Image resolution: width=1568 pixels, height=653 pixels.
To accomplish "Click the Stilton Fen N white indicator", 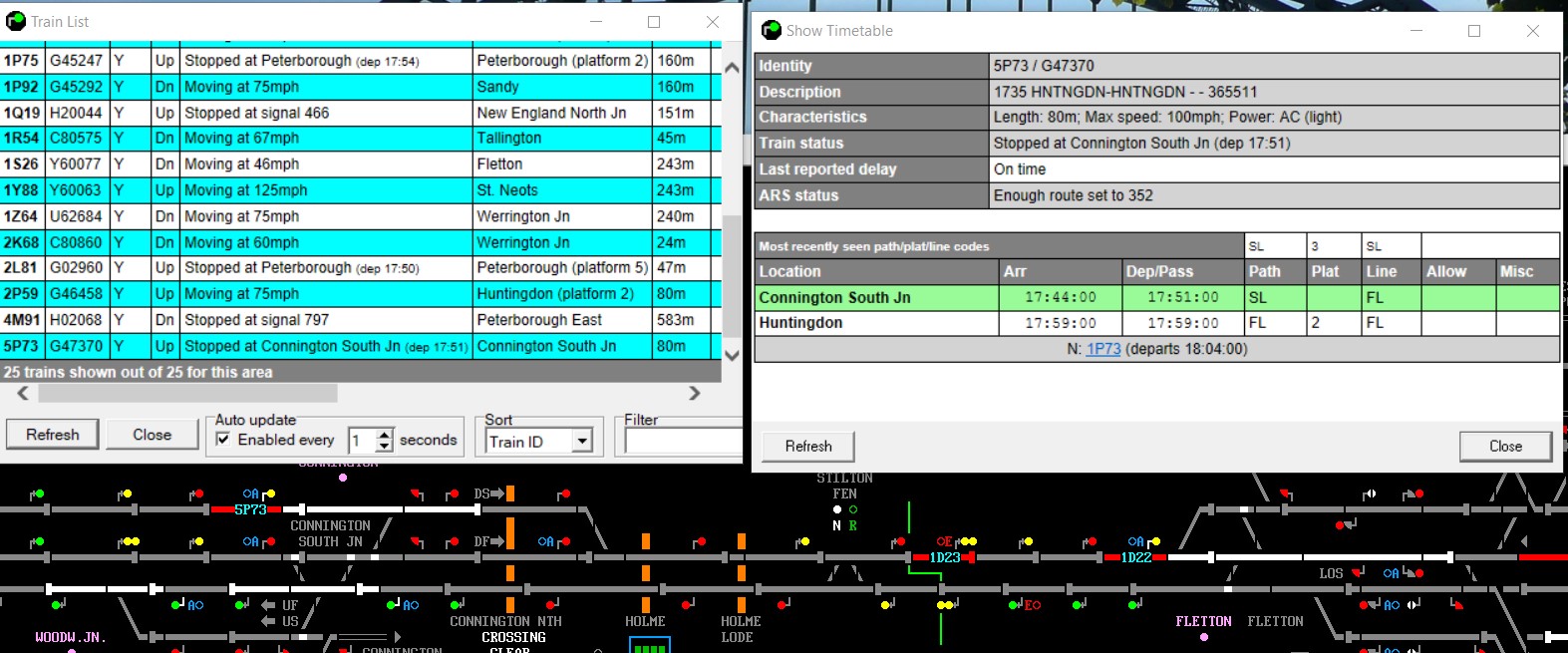I will pos(837,509).
